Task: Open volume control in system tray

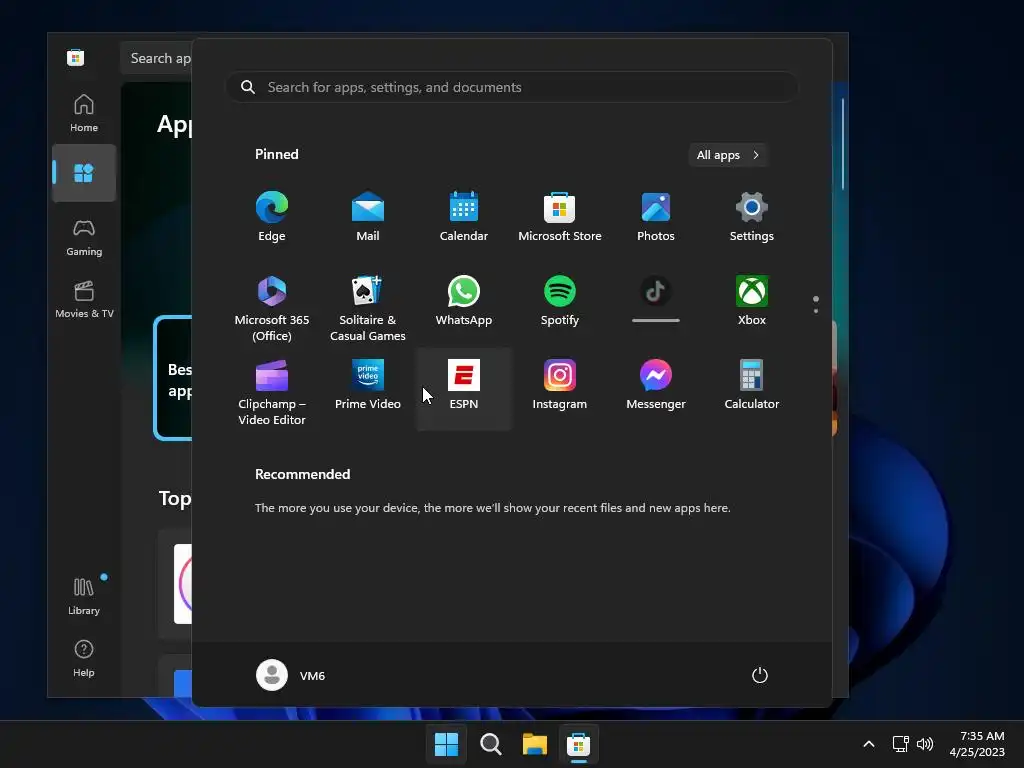Action: tap(925, 744)
